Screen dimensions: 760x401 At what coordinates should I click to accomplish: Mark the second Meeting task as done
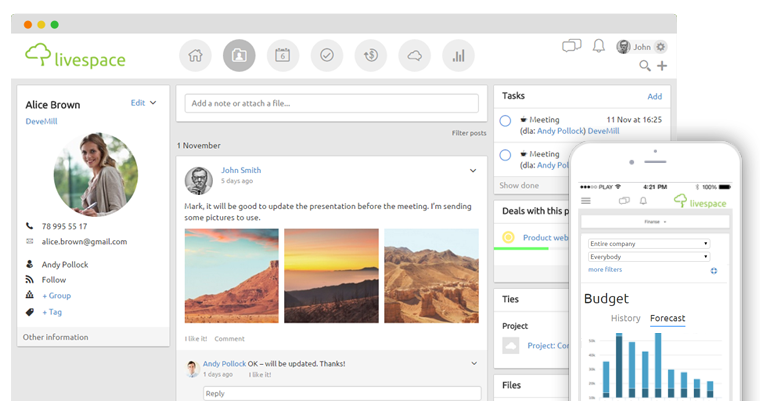click(x=505, y=155)
